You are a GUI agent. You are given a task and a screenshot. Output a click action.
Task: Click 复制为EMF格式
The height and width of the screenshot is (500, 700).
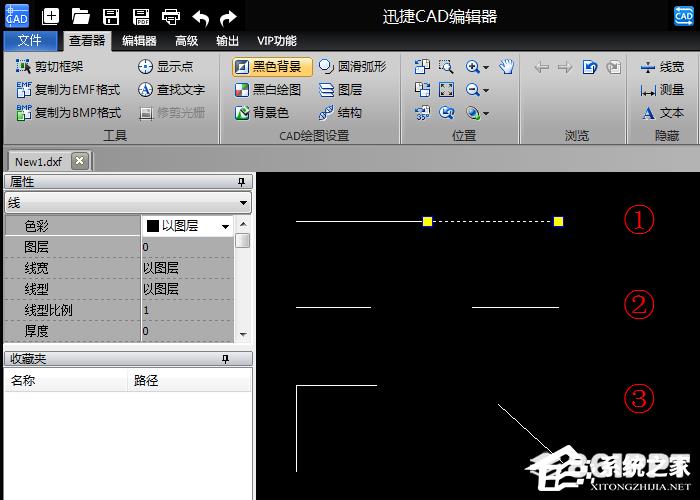click(x=68, y=90)
